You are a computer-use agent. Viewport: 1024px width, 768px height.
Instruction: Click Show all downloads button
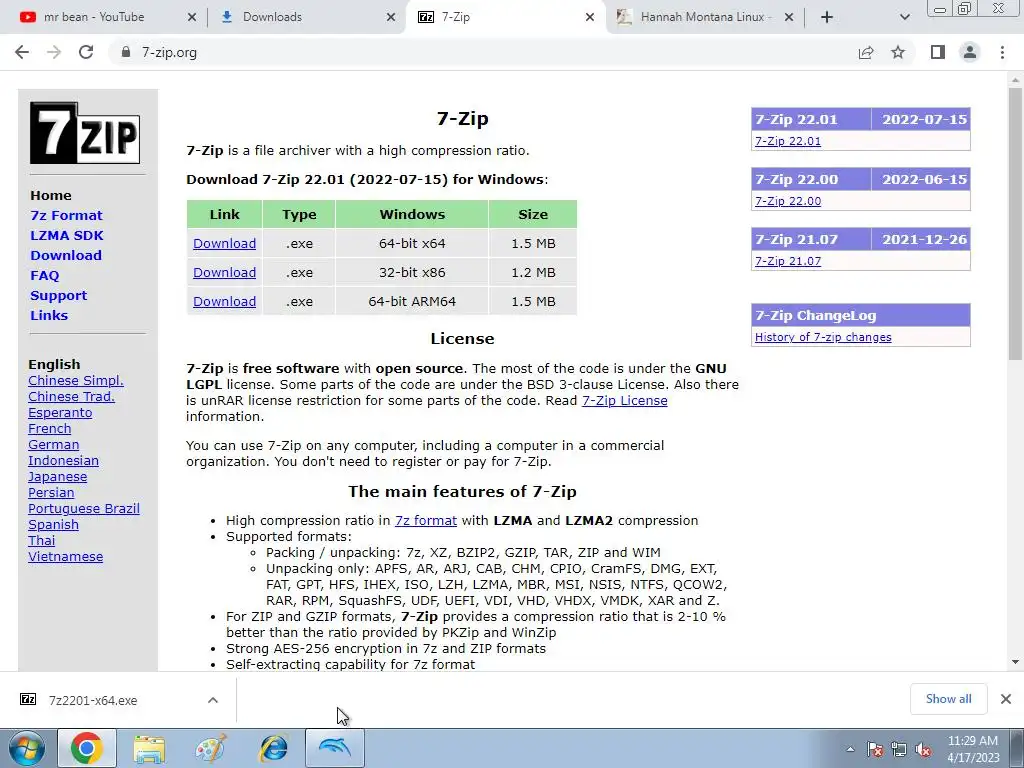click(948, 699)
